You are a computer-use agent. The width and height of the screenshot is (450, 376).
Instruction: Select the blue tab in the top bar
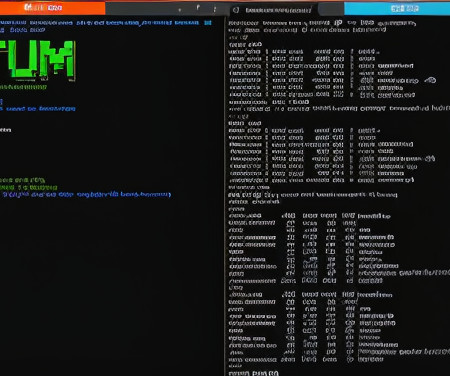[397, 8]
